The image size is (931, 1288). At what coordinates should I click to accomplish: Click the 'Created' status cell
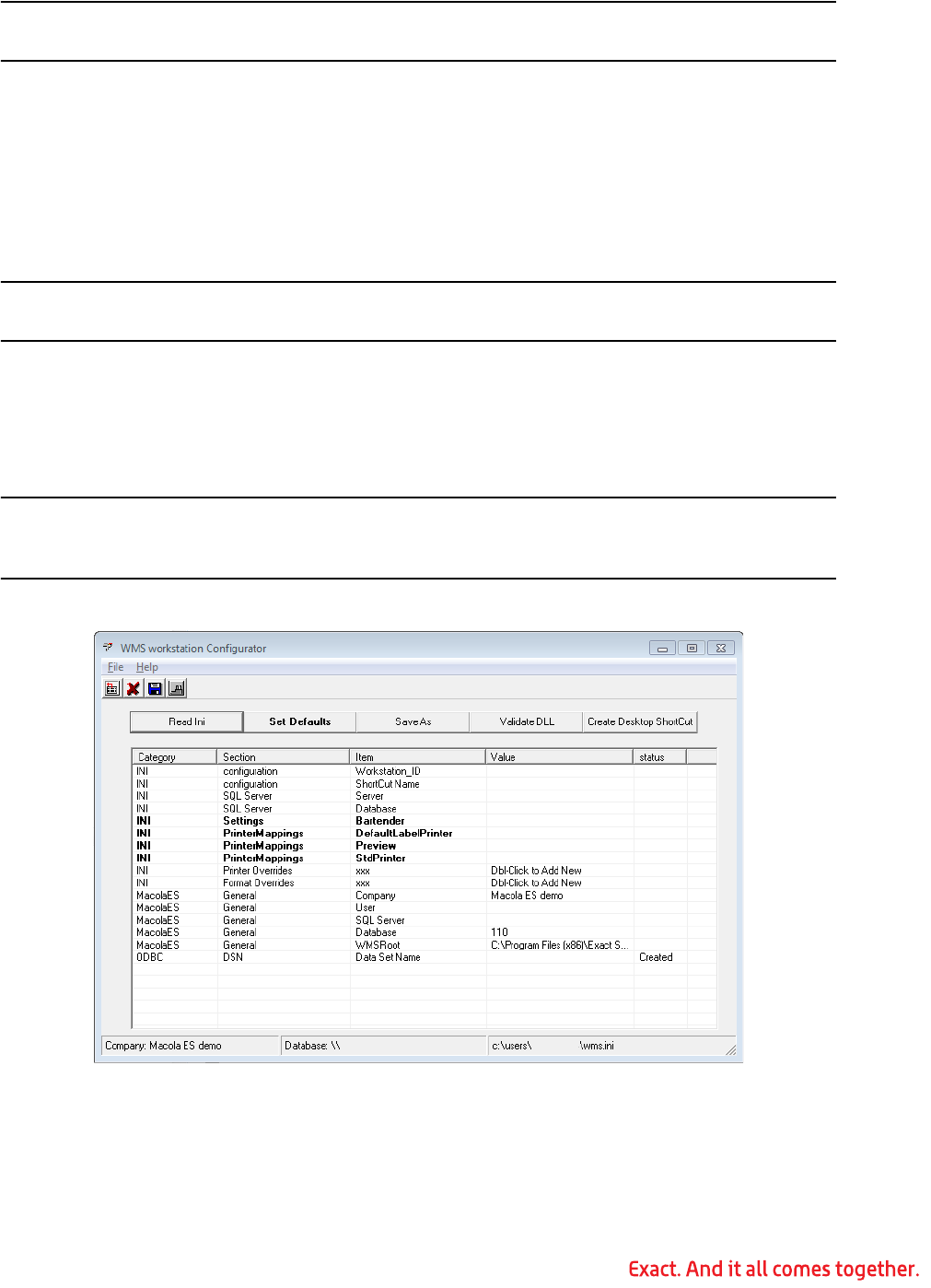tap(656, 957)
